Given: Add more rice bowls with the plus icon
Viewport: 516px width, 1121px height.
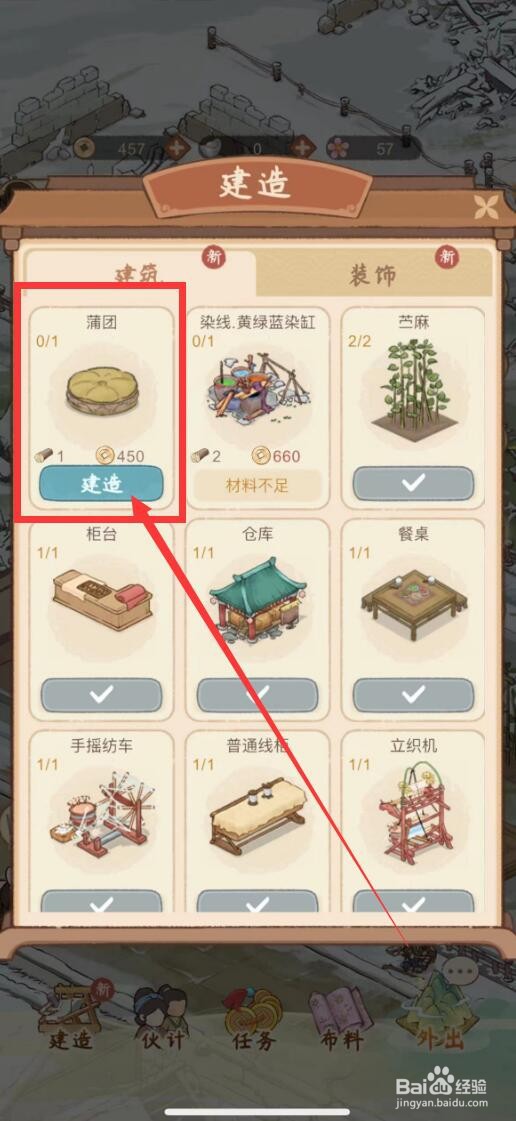Looking at the screenshot, I should 304,149.
